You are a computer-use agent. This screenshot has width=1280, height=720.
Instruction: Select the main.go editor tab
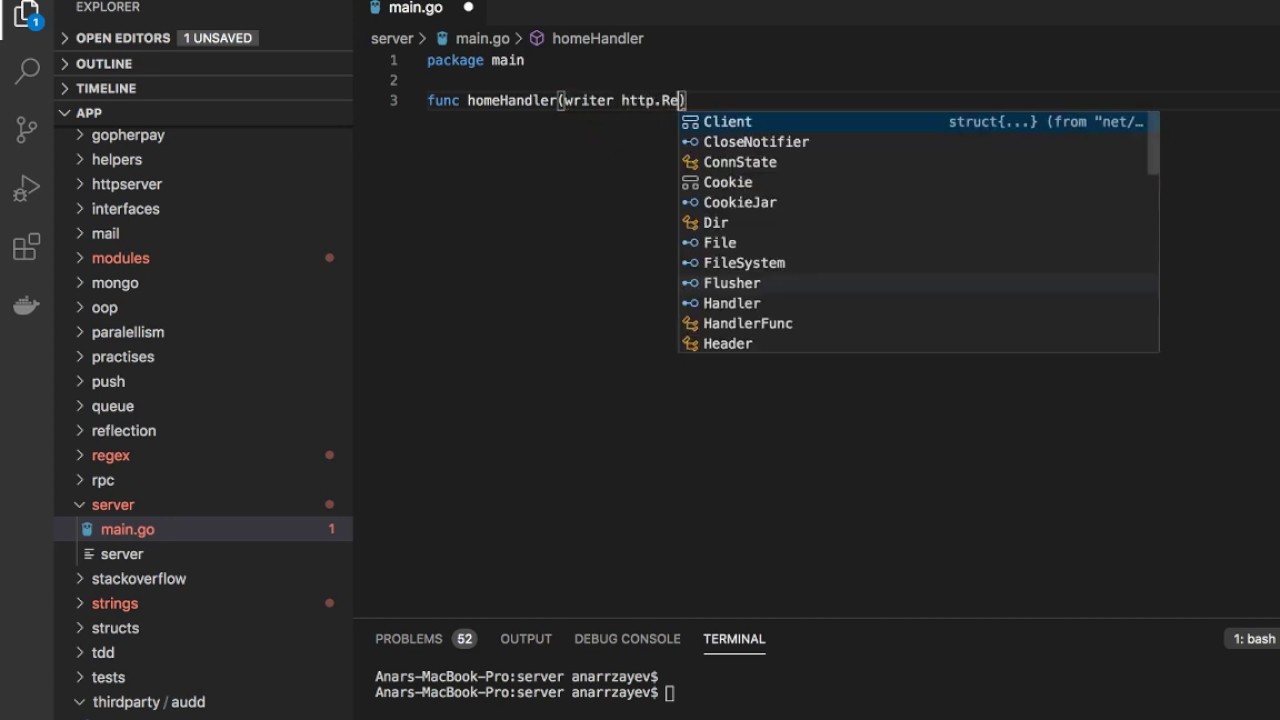[x=422, y=8]
